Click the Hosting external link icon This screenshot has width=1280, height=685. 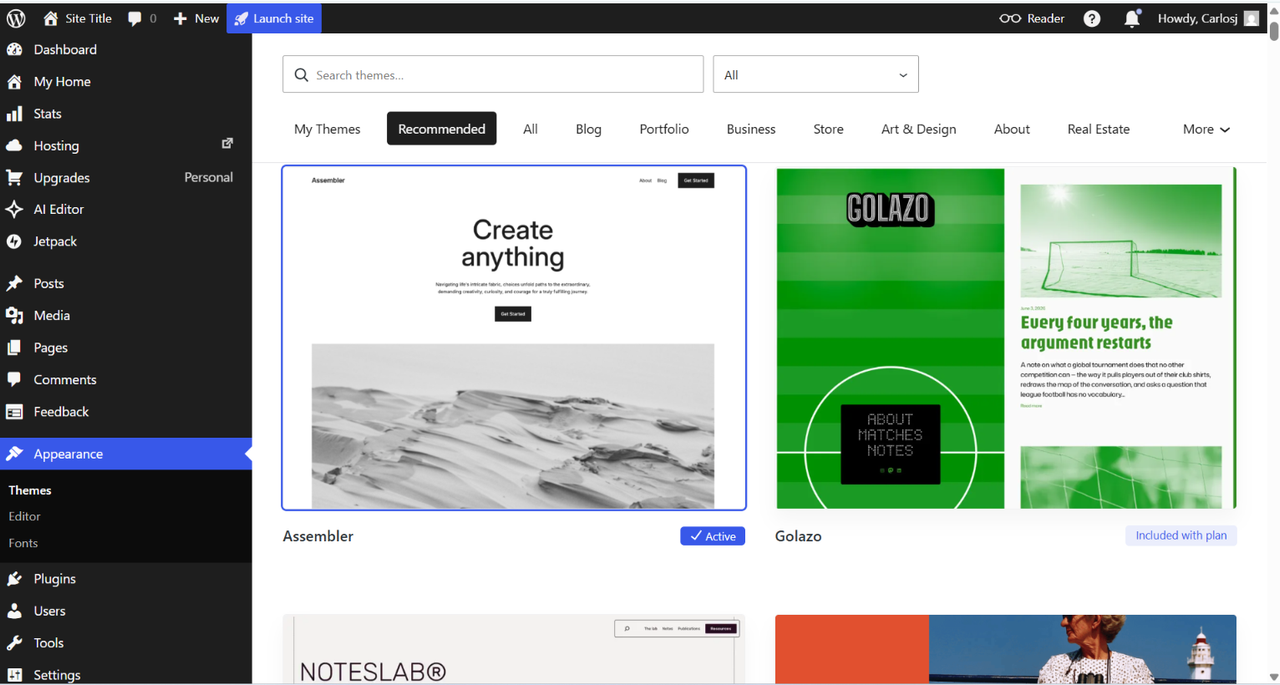tap(227, 144)
